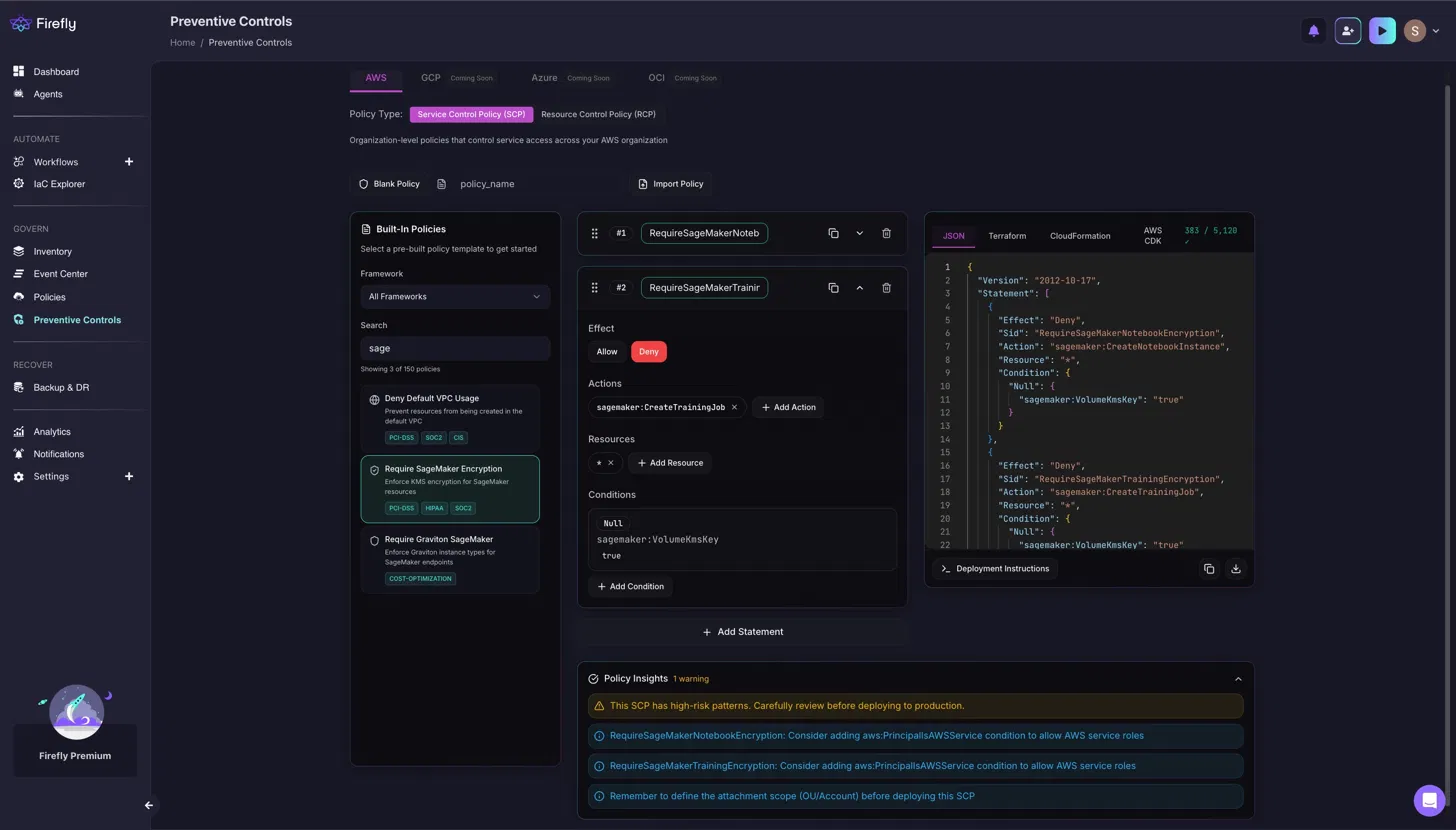The height and width of the screenshot is (830, 1456).
Task: Click the Home breadcrumb link
Action: tap(182, 43)
